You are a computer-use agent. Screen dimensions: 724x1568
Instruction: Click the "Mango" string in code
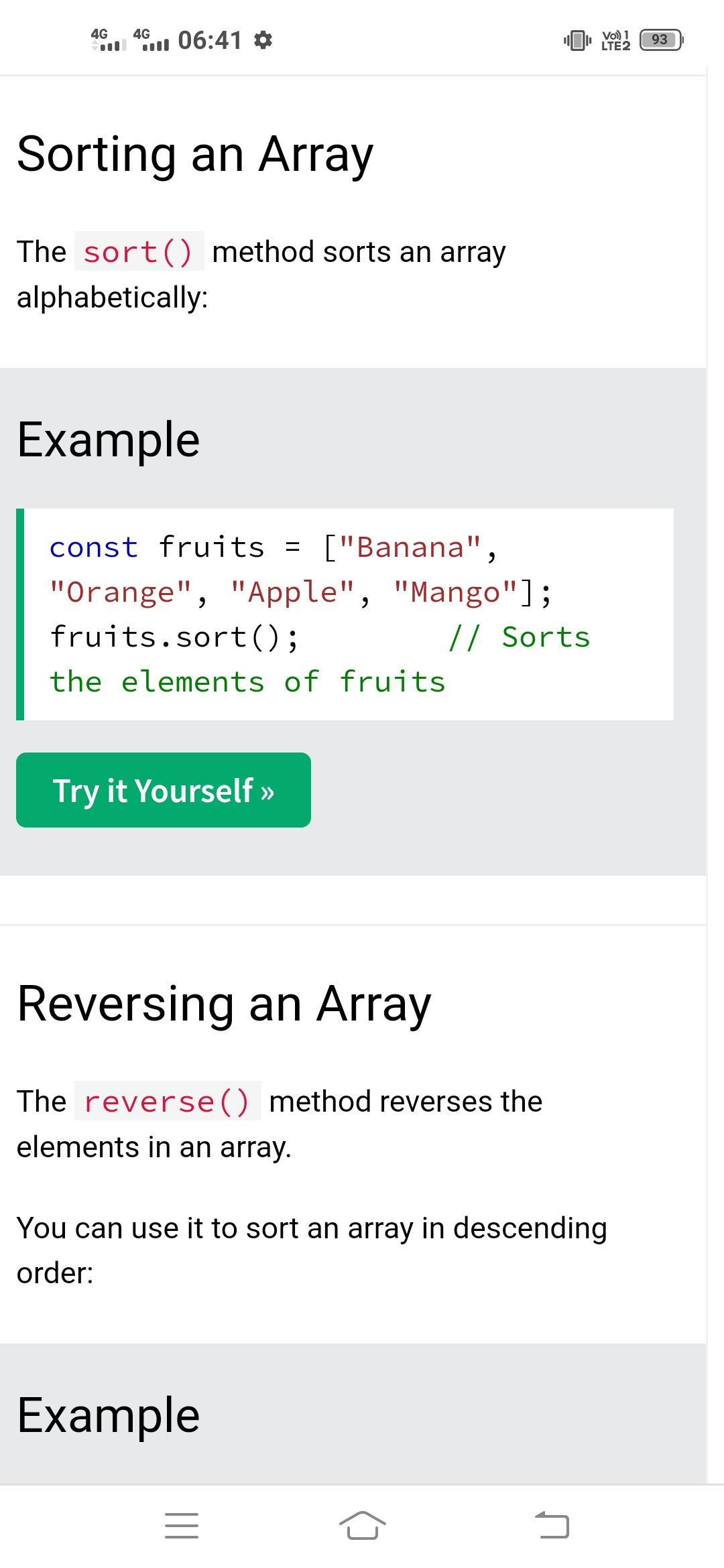pyautogui.click(x=455, y=593)
